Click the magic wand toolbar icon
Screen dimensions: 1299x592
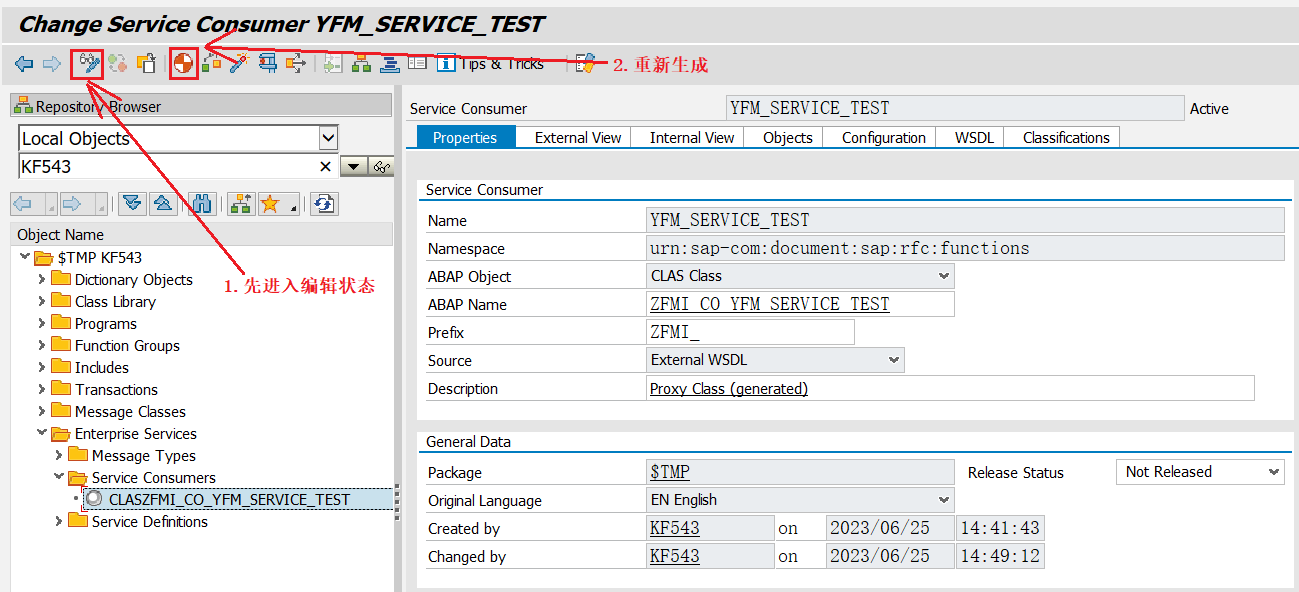point(238,64)
